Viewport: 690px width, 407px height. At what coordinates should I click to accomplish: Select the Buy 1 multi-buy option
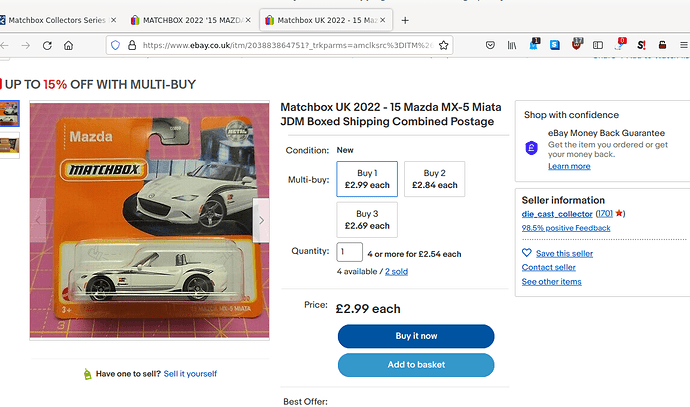367,179
